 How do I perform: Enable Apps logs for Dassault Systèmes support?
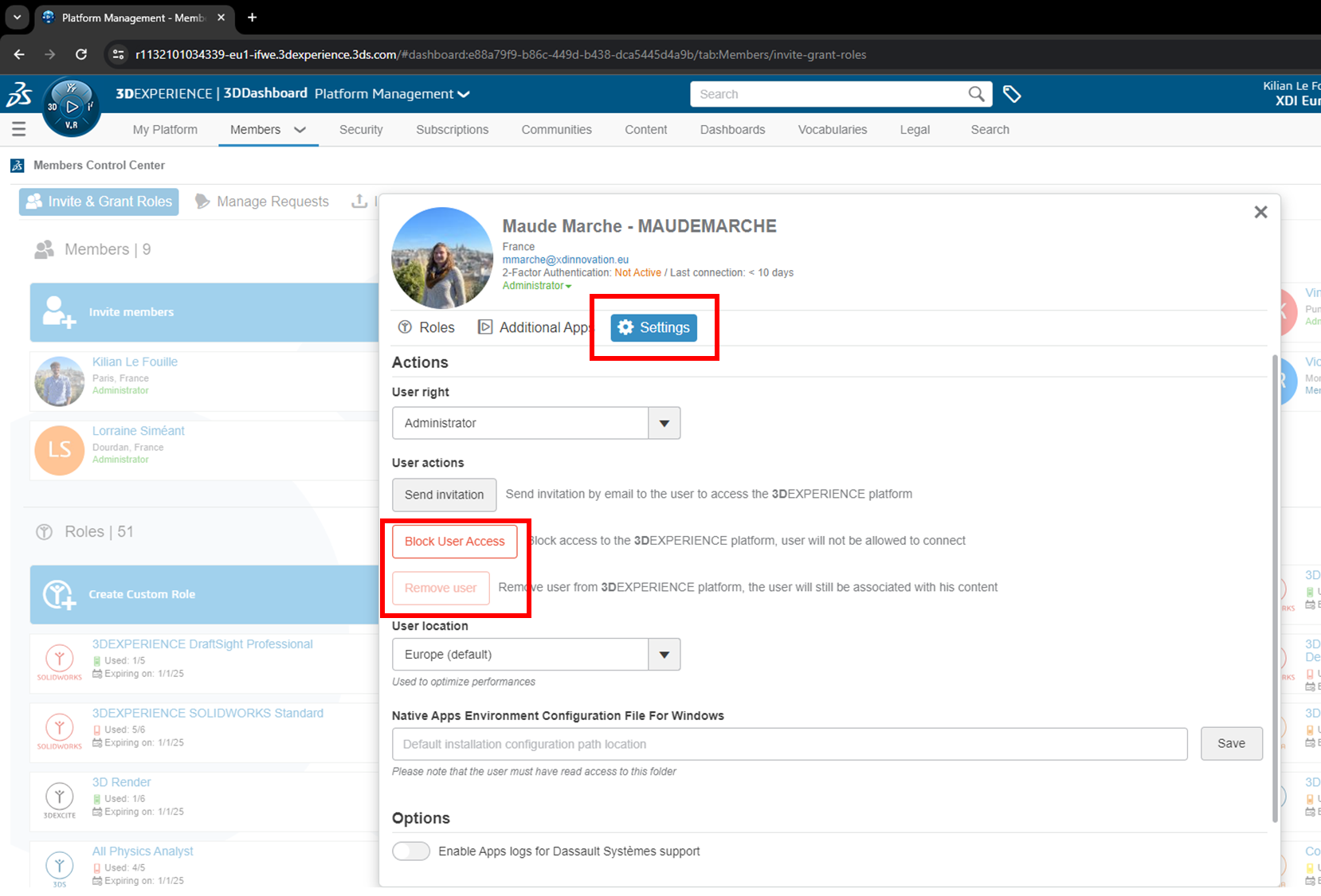click(411, 851)
